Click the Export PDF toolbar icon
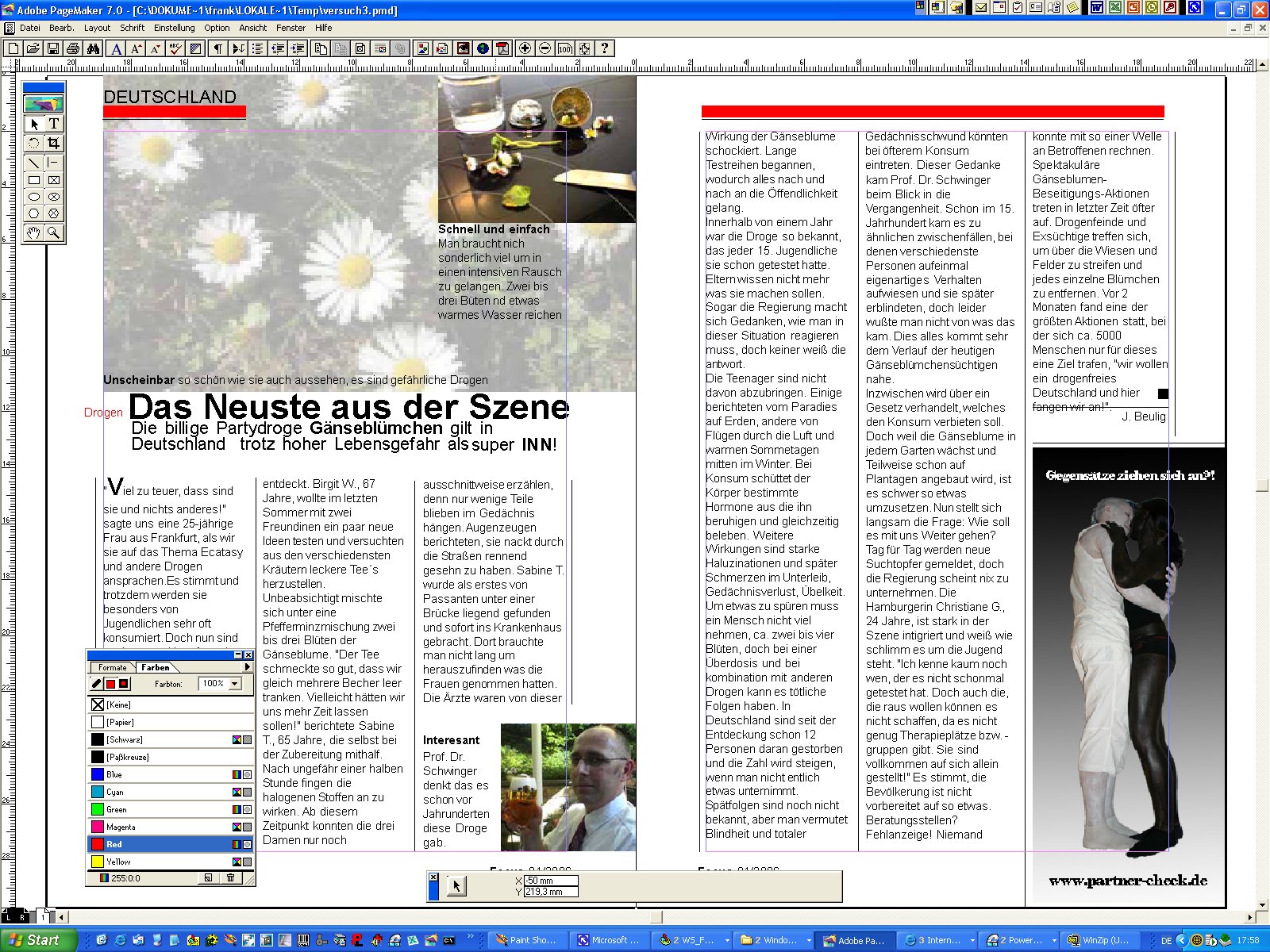Viewport: 1270px width, 952px height. click(502, 48)
